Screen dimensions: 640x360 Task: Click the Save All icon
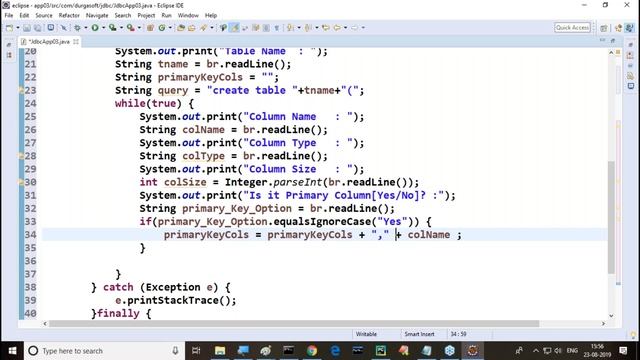tap(37, 28)
